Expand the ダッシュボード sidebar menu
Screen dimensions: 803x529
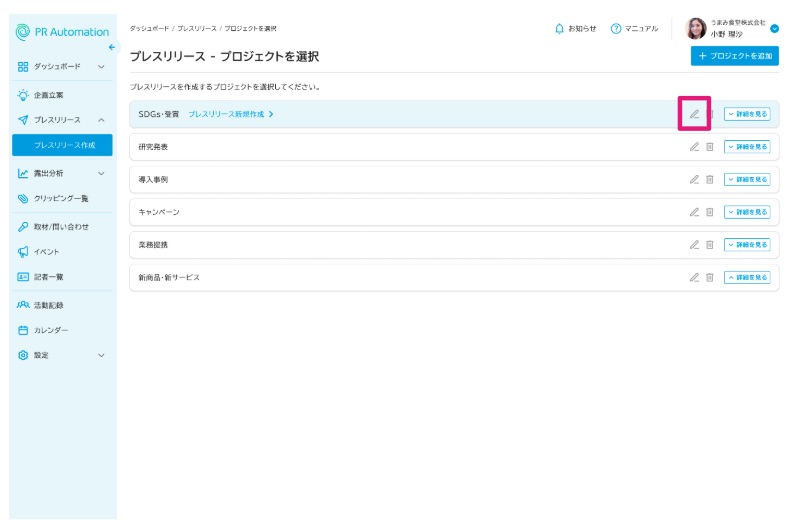[101, 66]
